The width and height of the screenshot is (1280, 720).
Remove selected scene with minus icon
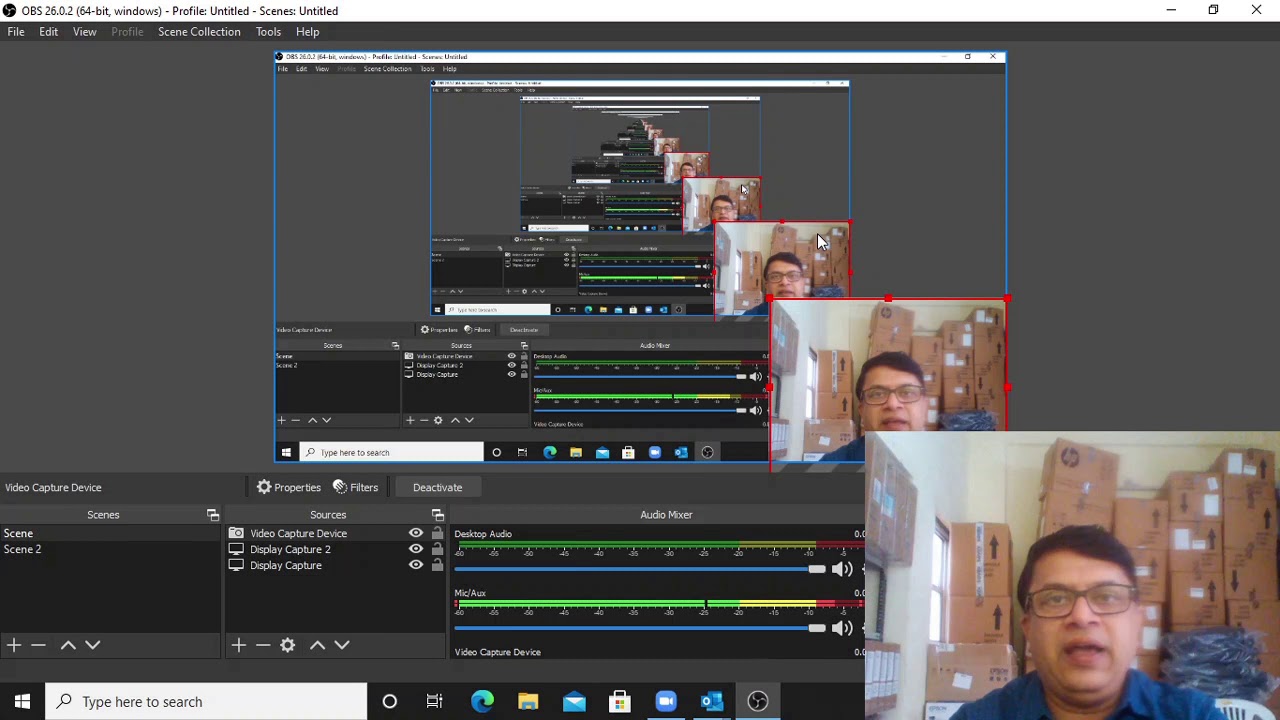(x=38, y=645)
